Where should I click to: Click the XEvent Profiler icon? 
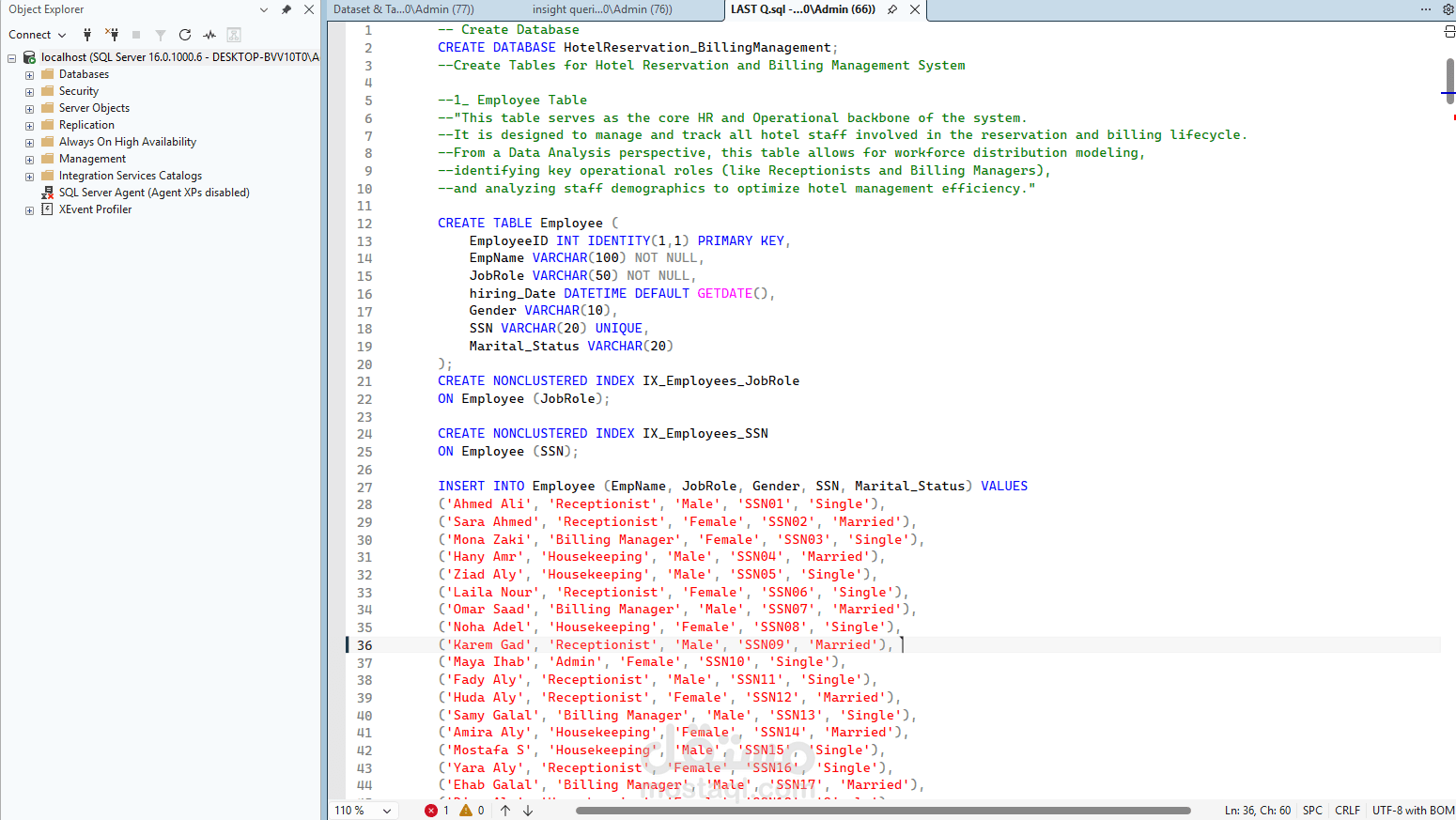[47, 209]
